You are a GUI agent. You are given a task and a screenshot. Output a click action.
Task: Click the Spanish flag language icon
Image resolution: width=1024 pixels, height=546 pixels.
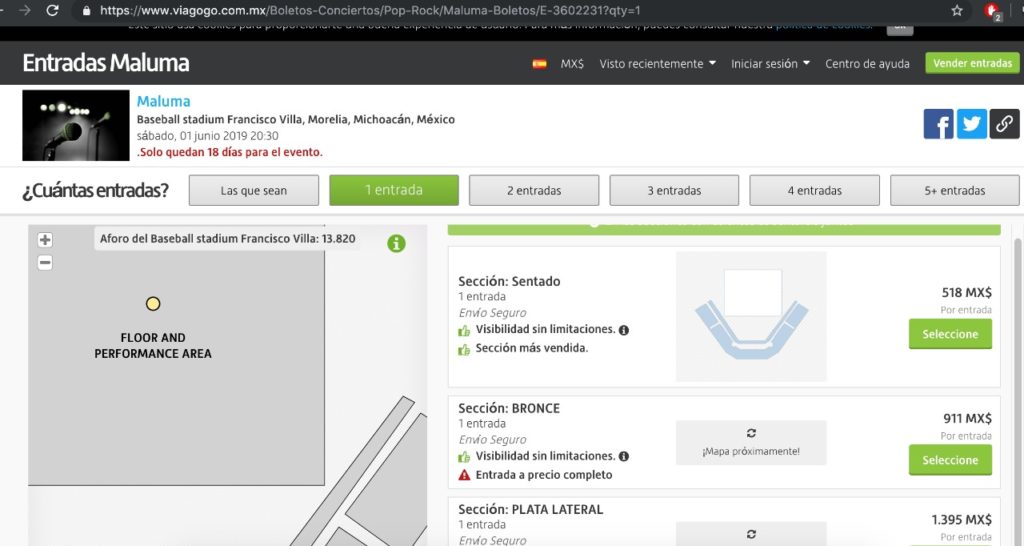[x=539, y=63]
